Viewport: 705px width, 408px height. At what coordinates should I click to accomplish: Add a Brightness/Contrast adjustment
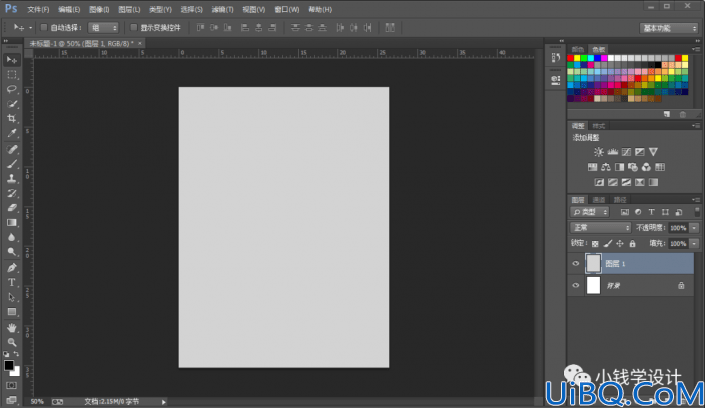(x=598, y=152)
